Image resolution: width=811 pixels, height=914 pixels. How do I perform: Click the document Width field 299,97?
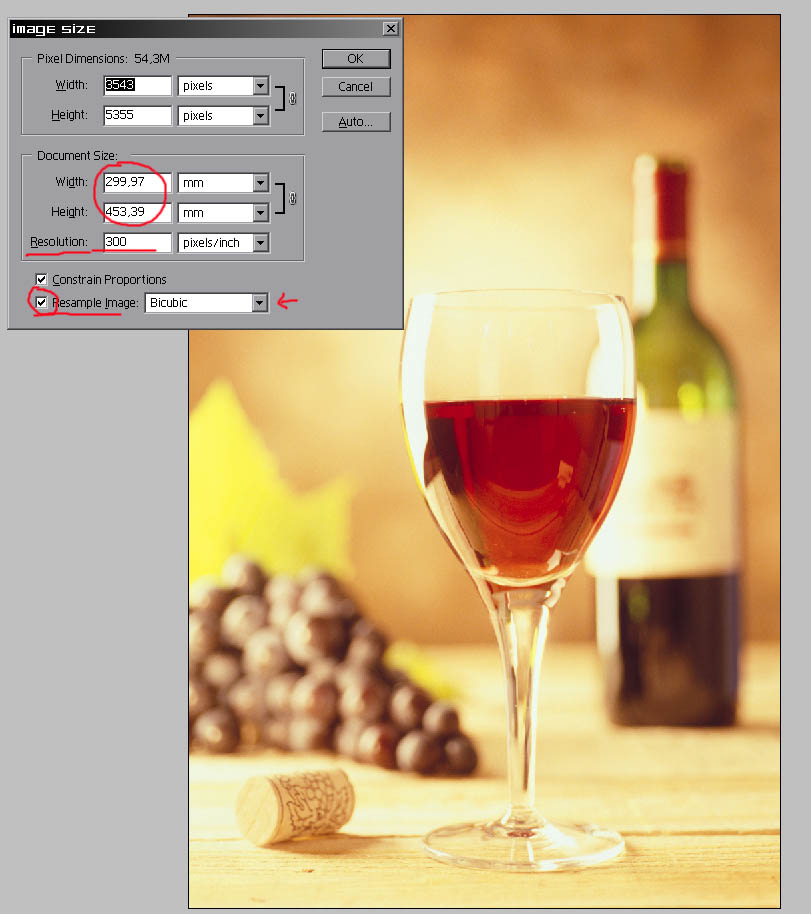[138, 182]
